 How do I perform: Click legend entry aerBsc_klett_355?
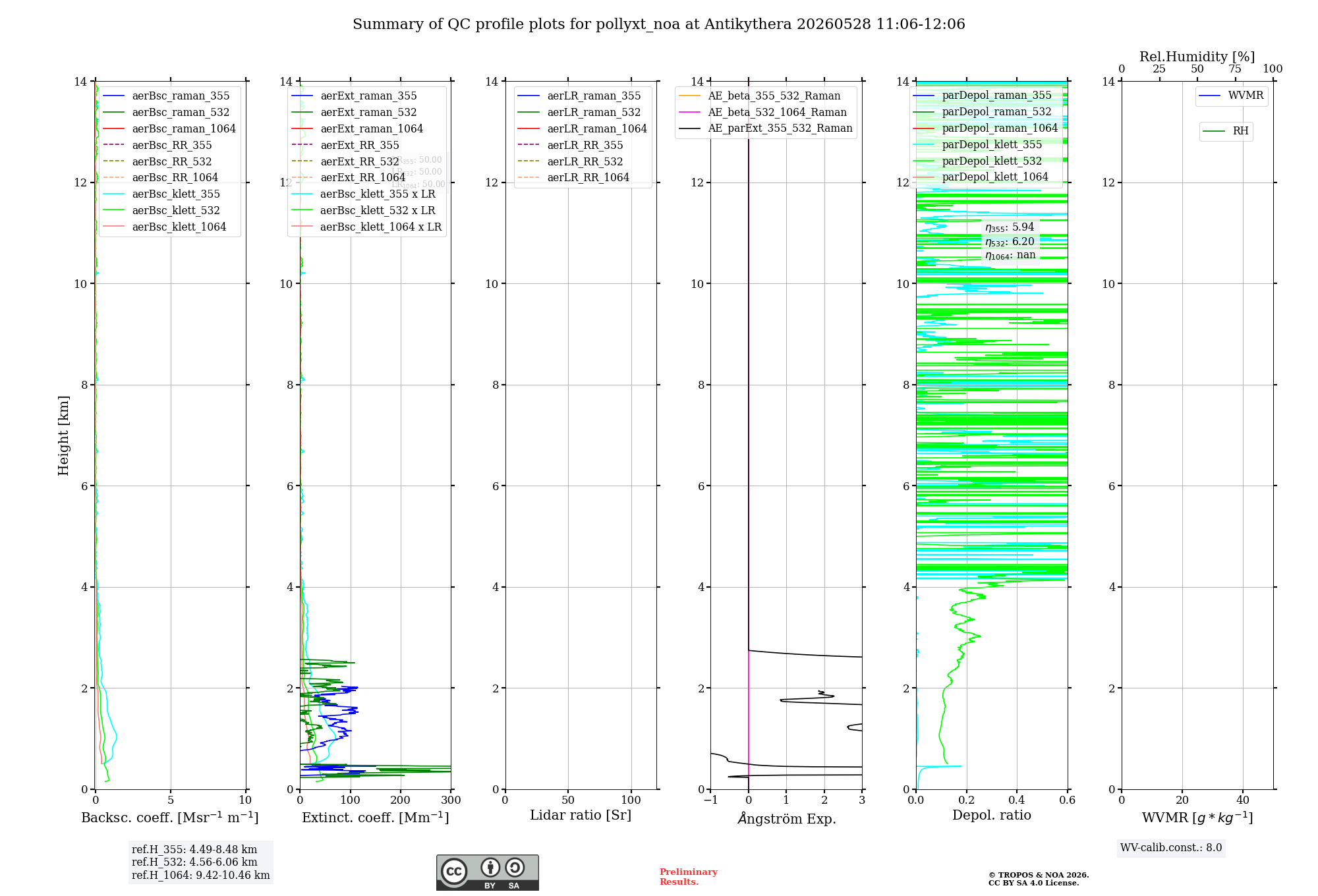tap(162, 194)
